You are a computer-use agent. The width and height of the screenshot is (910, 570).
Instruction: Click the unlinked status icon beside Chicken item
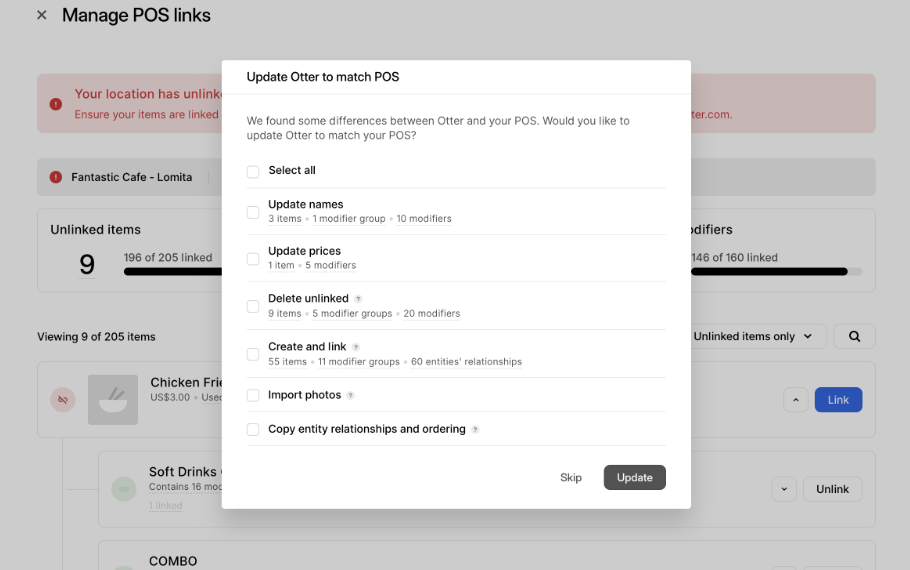pyautogui.click(x=62, y=400)
